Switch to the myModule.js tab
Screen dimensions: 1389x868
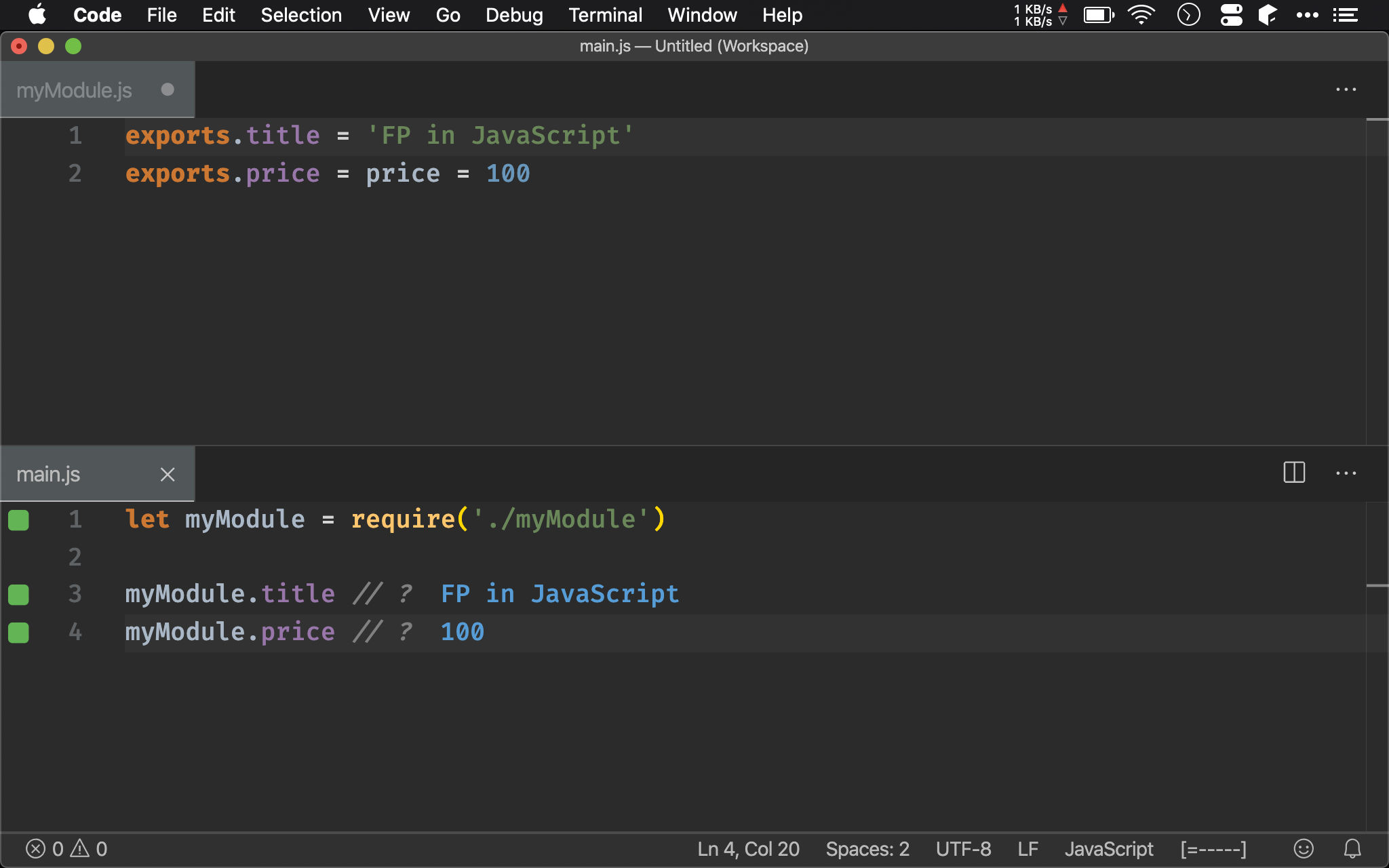click(x=75, y=90)
